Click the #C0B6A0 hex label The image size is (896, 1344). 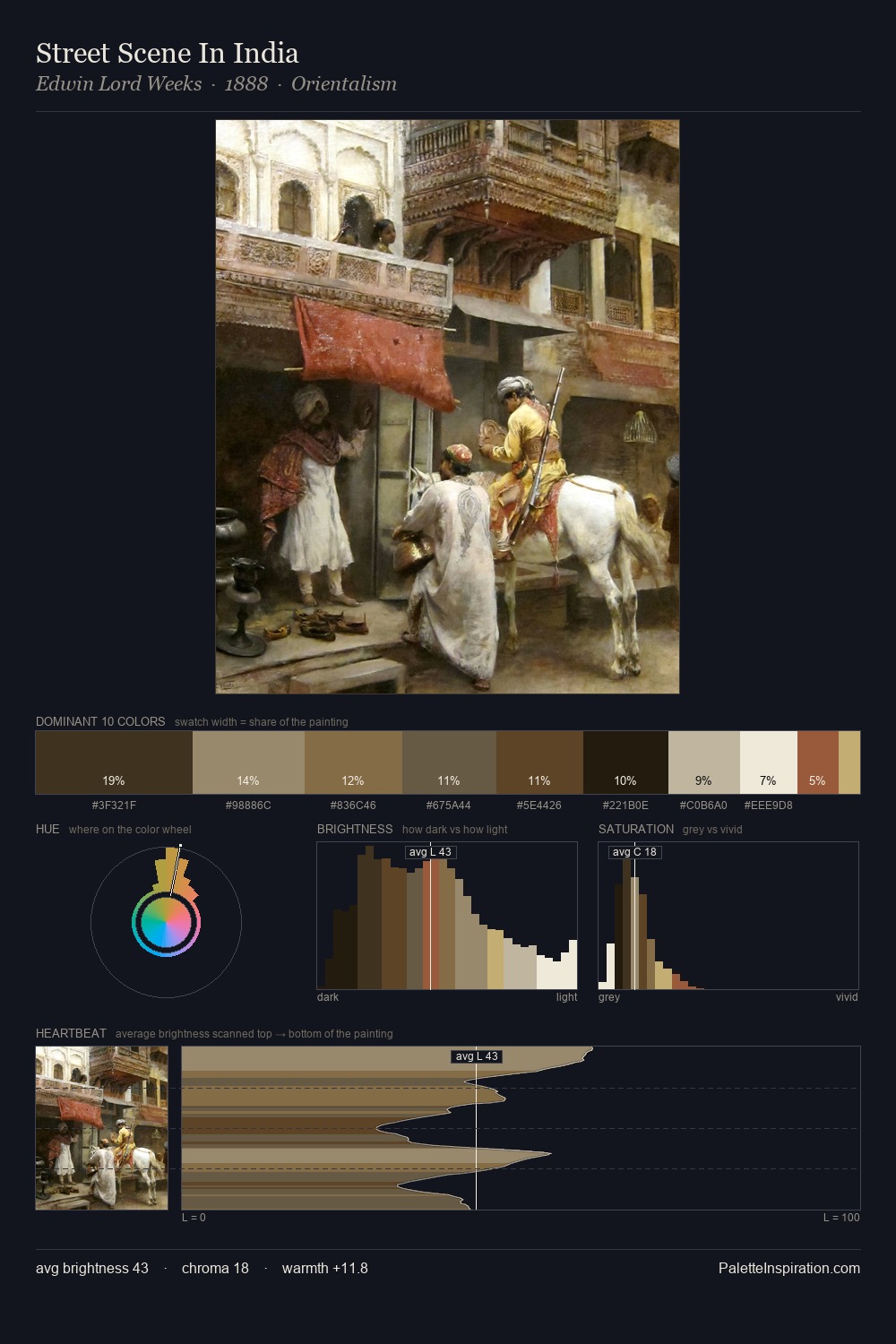click(x=704, y=806)
